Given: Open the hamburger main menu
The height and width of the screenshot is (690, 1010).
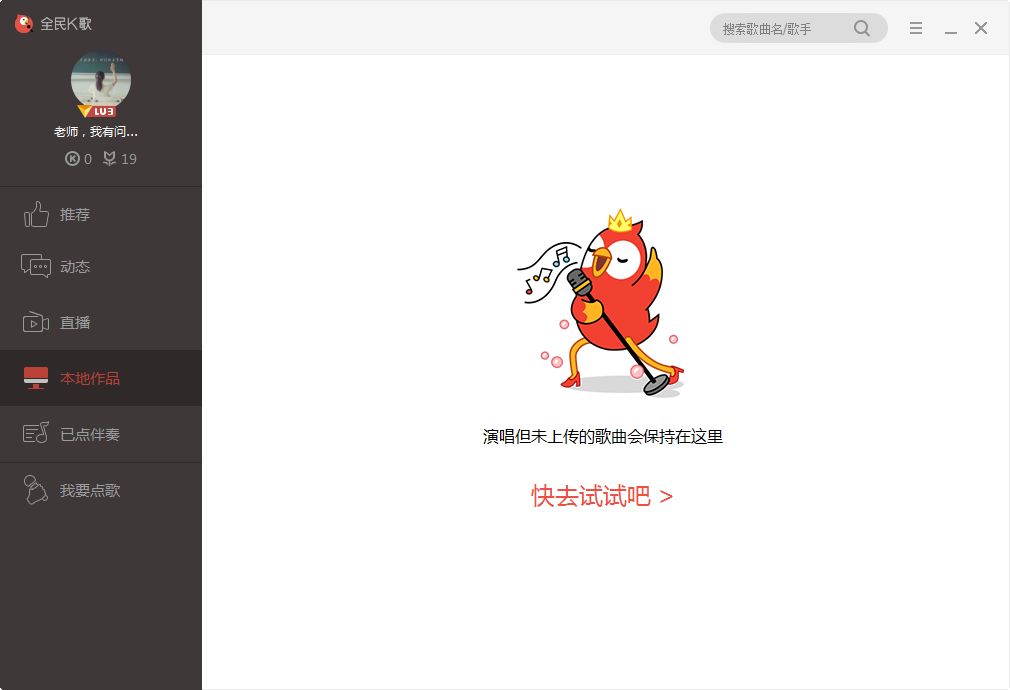Looking at the screenshot, I should coord(915,28).
